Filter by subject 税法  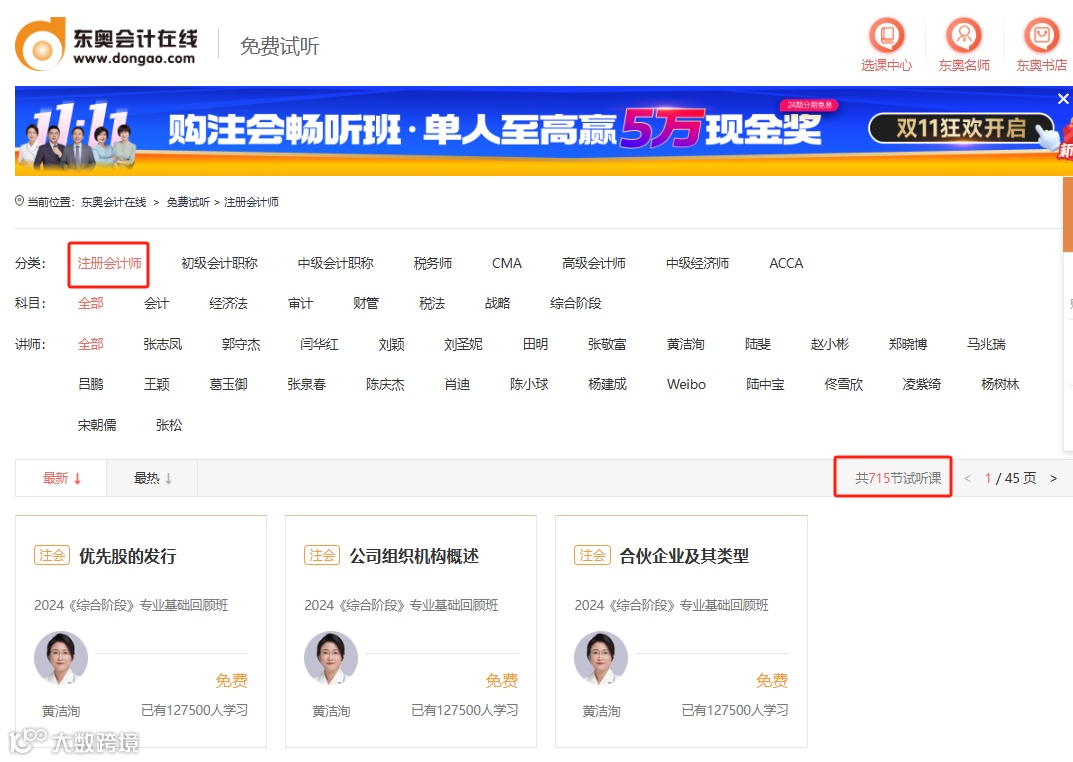[431, 303]
